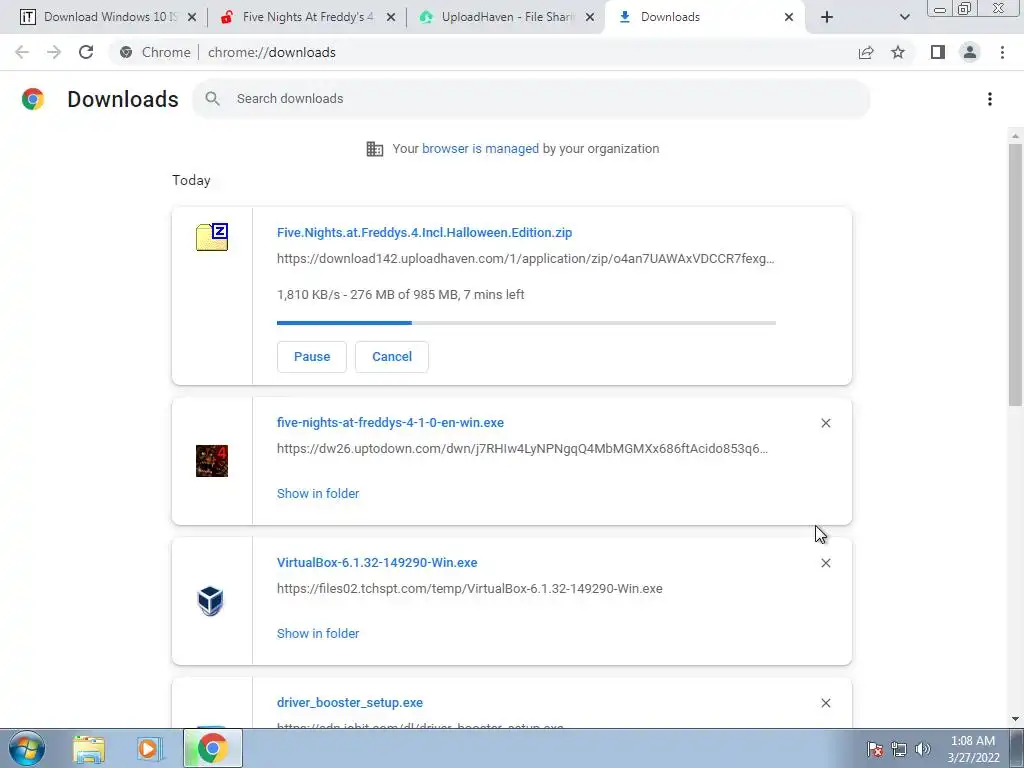Viewport: 1024px width, 768px height.
Task: Bookmark this tab with the star icon
Action: coord(898,52)
